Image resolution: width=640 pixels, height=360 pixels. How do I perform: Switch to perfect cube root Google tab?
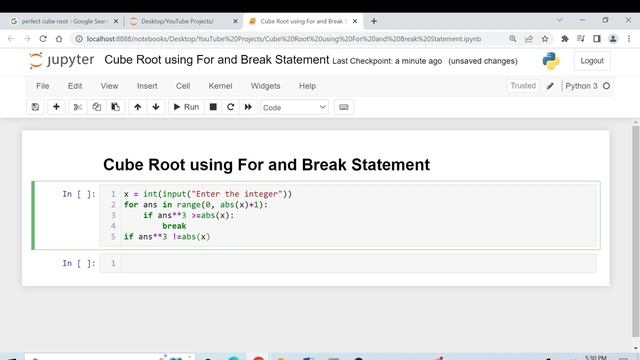click(63, 21)
